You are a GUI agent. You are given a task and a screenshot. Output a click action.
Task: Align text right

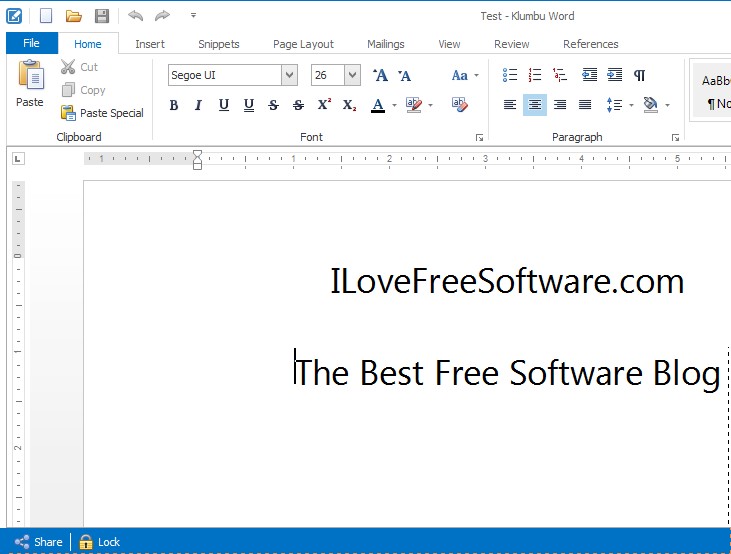pos(560,104)
